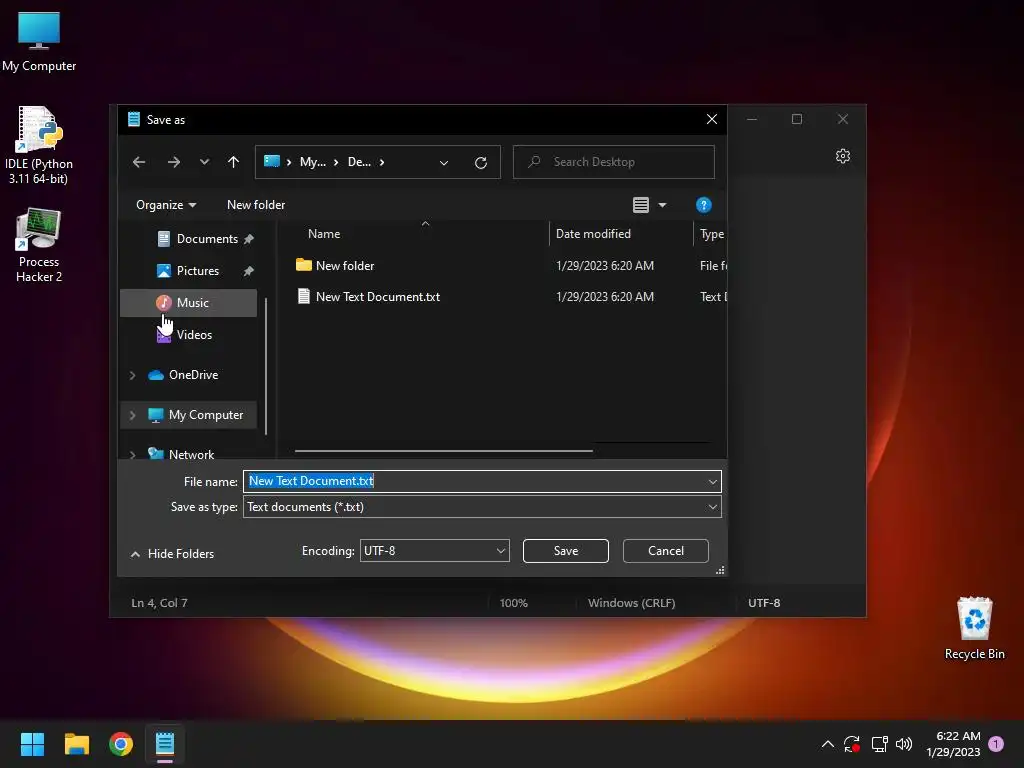The image size is (1024, 768).
Task: Select Documents in navigation pane
Action: point(206,239)
